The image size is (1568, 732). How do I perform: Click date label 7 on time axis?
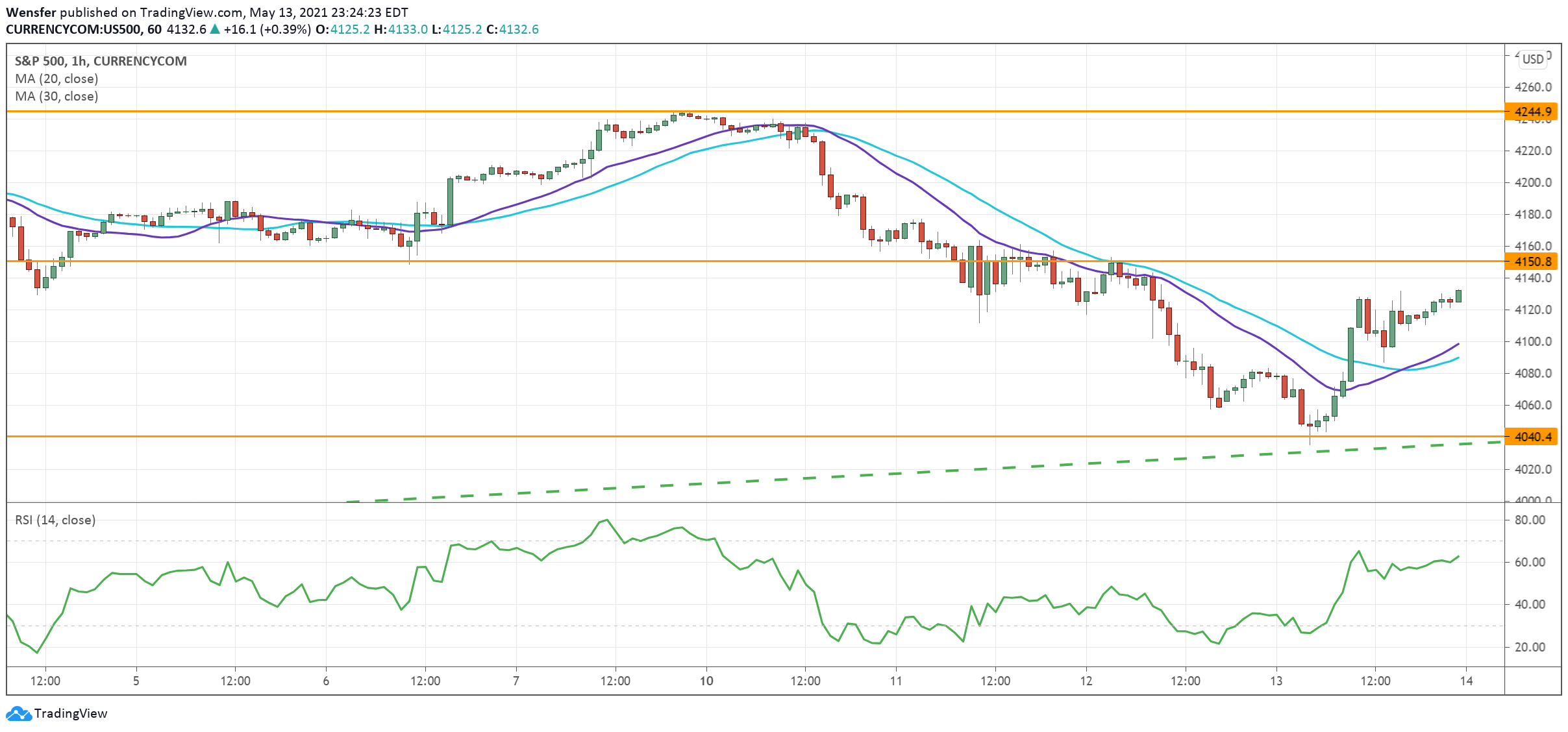click(516, 681)
